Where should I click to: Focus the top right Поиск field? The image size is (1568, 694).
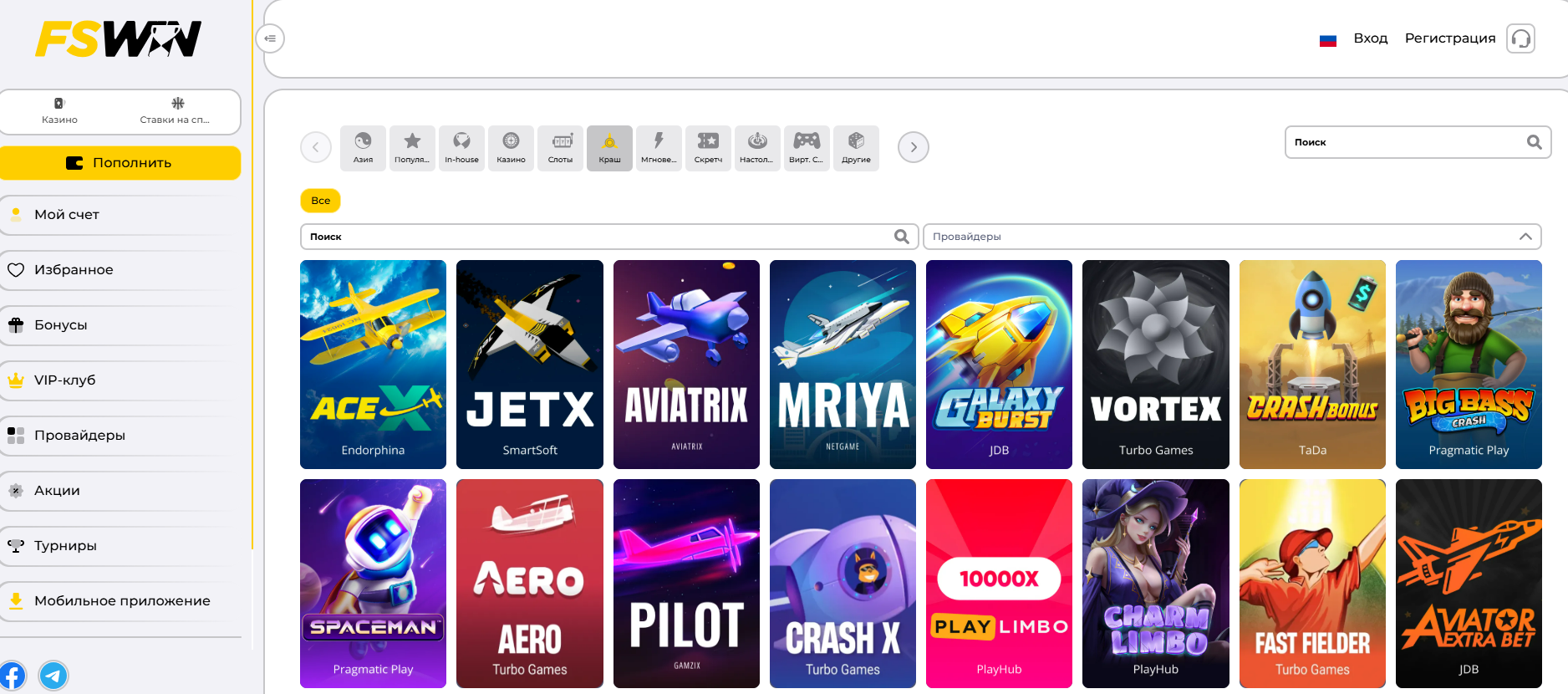1418,142
